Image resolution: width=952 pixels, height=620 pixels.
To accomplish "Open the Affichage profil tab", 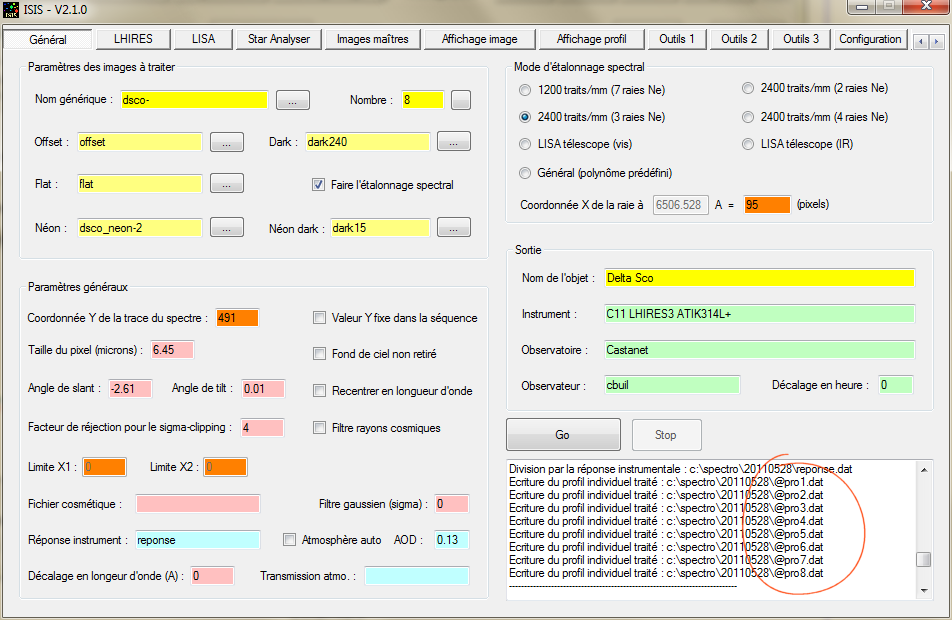I will coord(591,39).
